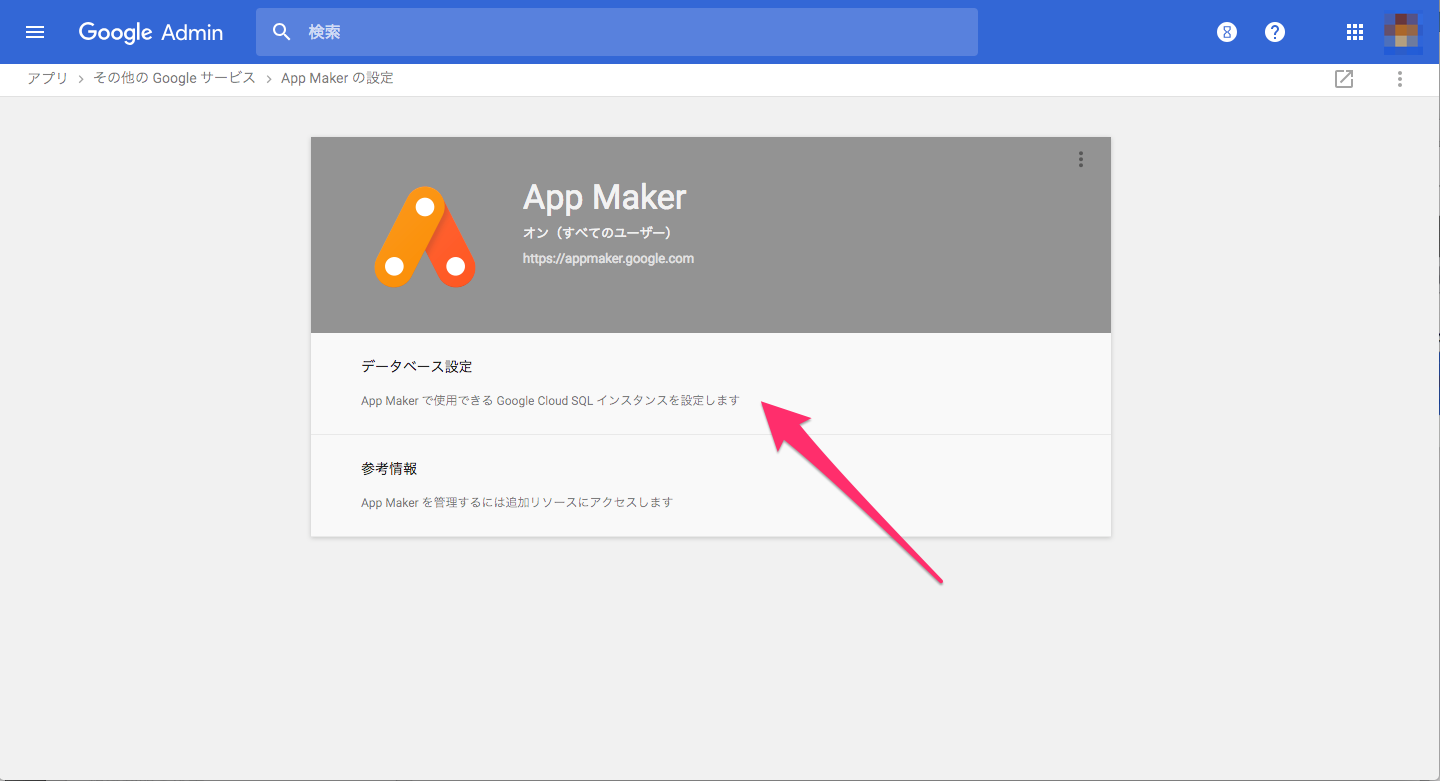Open https://appmaker.google.com link
1440x781 pixels.
608,258
